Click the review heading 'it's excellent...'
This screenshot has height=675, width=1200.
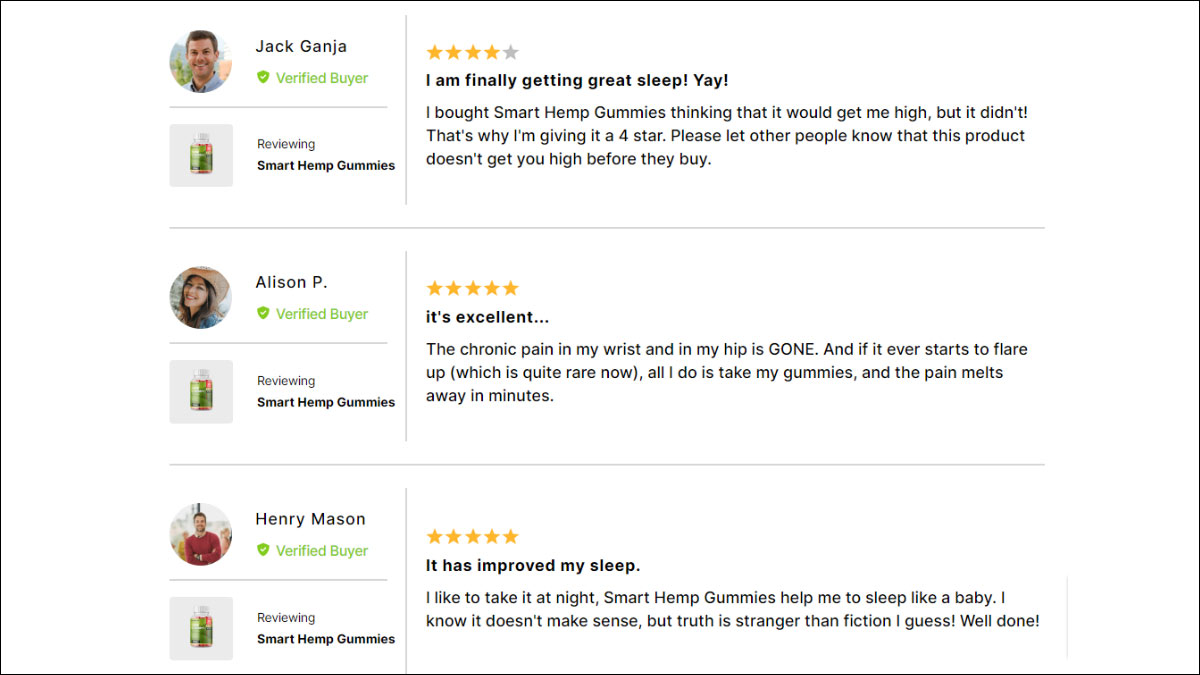tap(487, 316)
